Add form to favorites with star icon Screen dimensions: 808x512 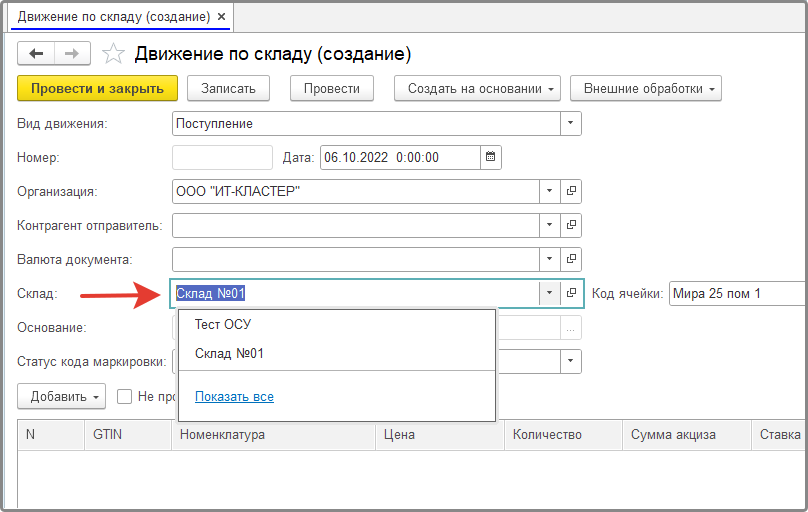(x=113, y=54)
